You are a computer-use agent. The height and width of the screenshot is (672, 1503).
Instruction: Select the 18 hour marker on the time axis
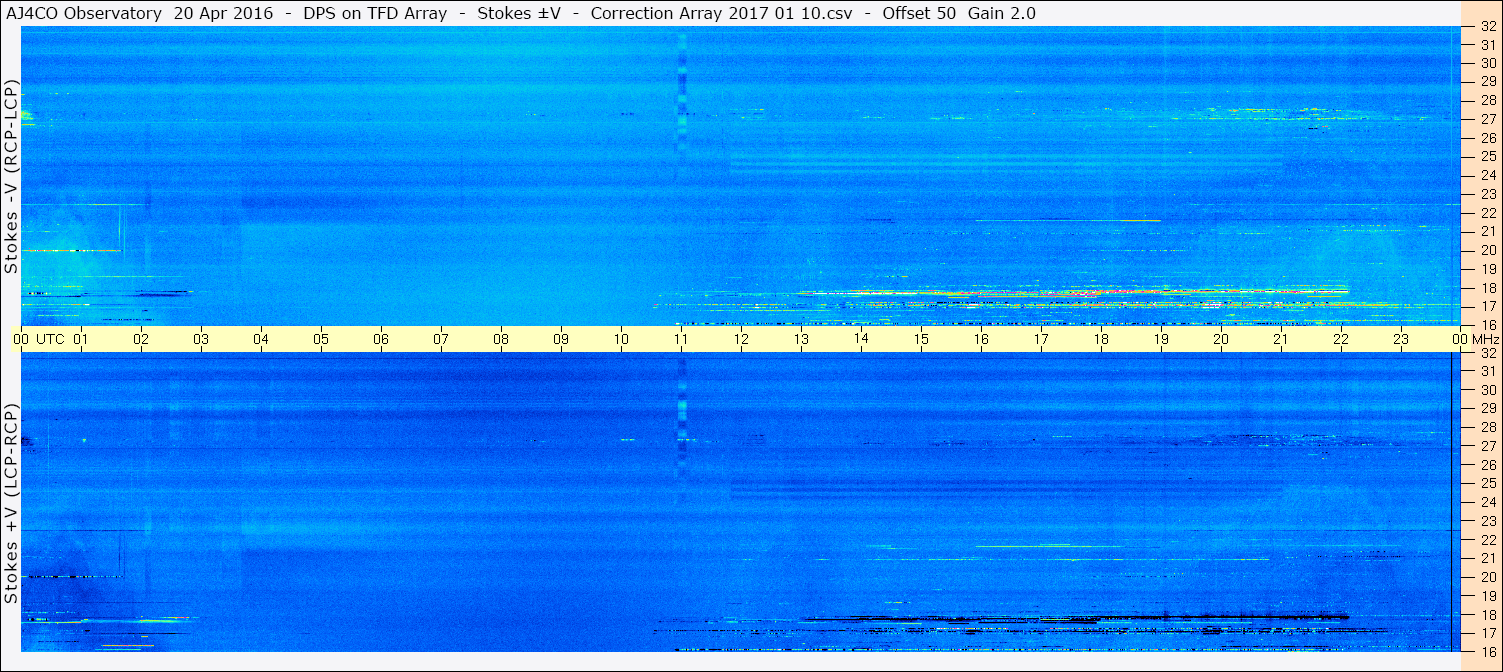pos(1101,339)
